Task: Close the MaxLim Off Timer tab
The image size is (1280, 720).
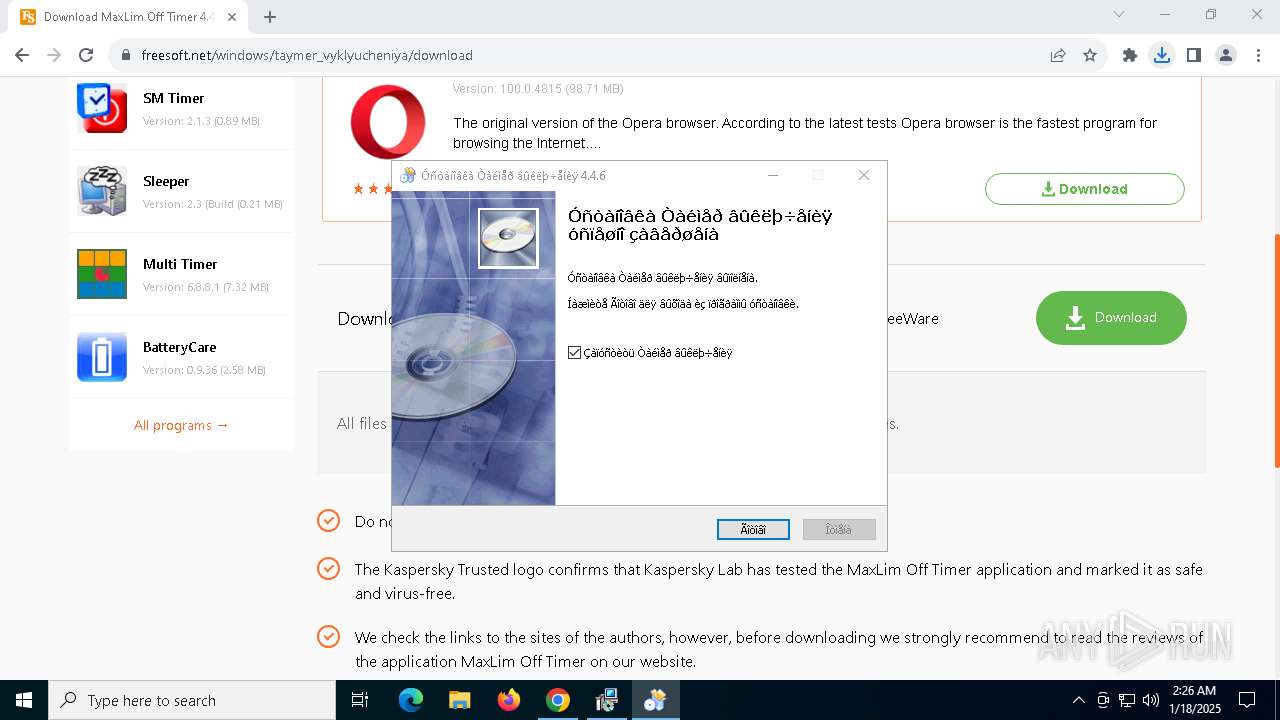Action: click(x=234, y=16)
